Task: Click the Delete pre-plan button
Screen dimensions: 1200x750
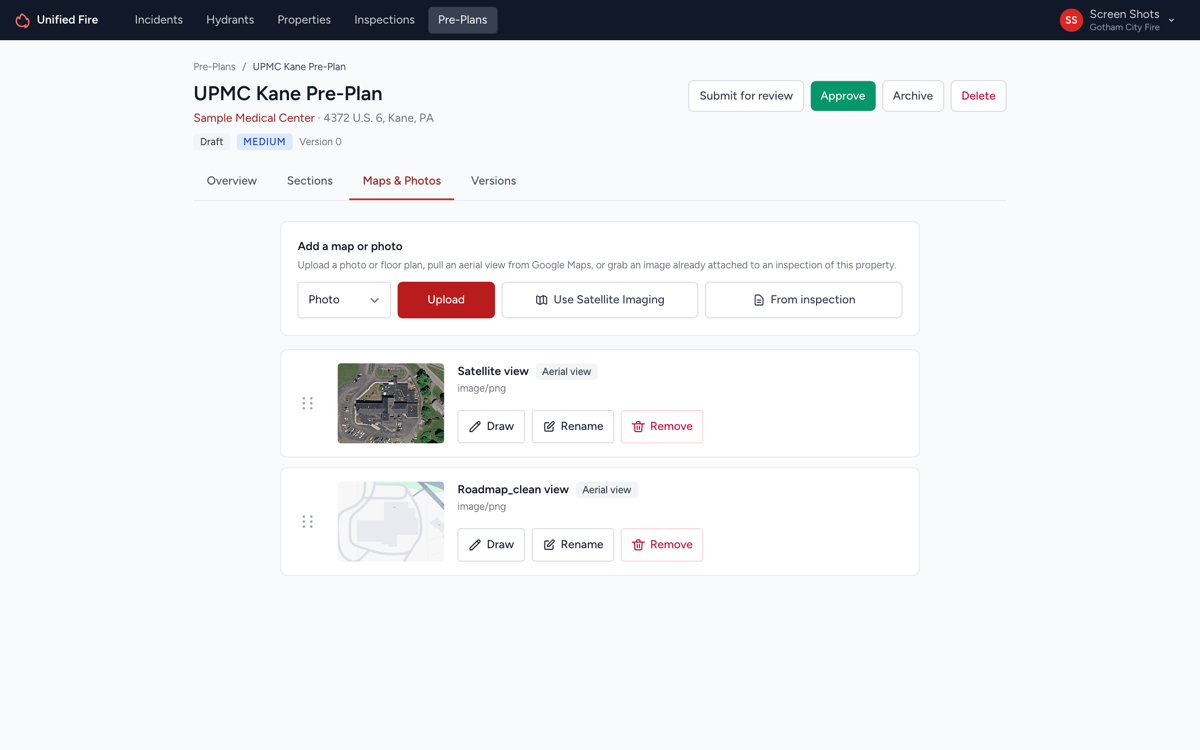Action: (x=978, y=96)
